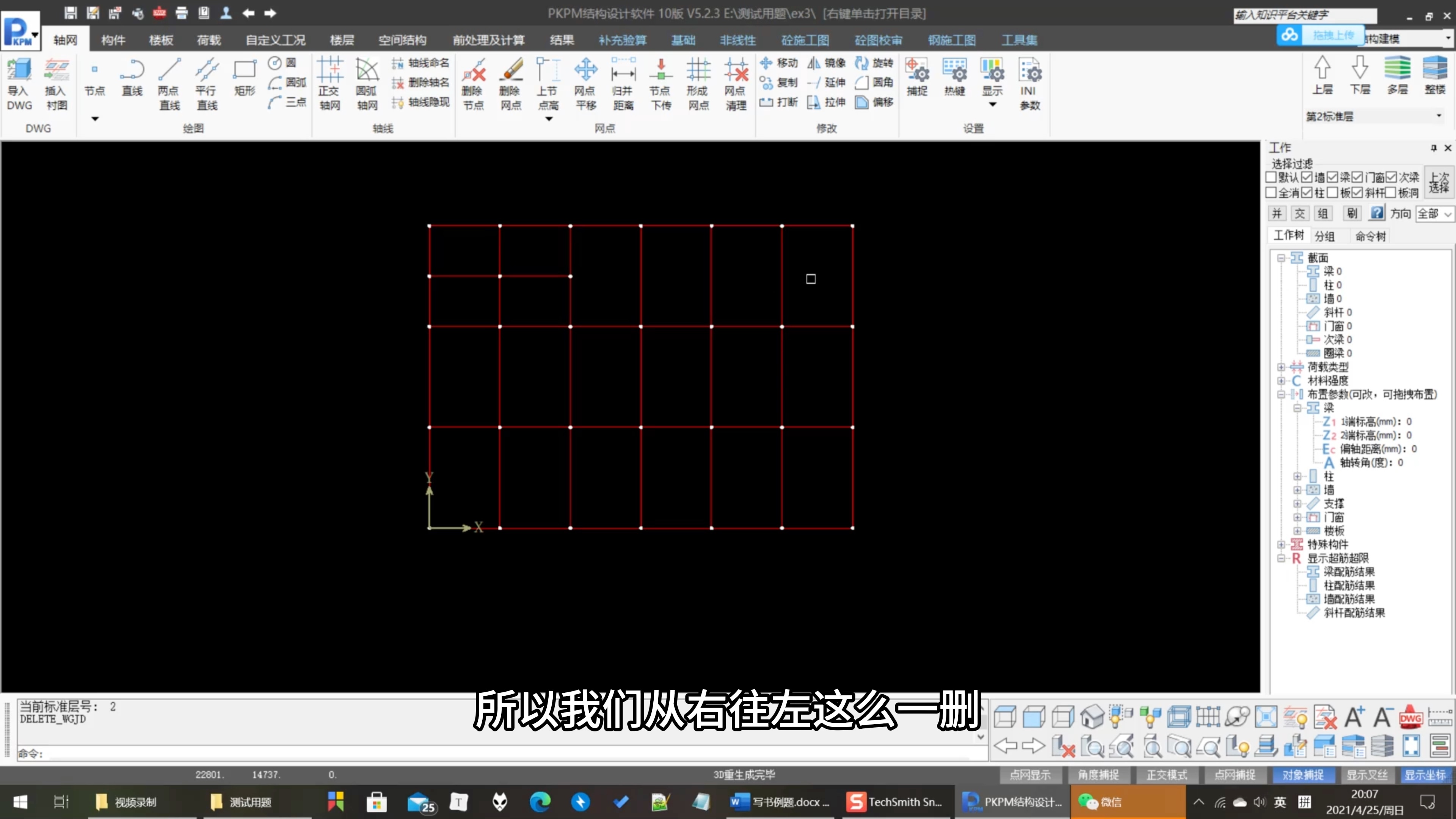Check the 板 filter checkbox
The height and width of the screenshot is (819, 1456).
pyautogui.click(x=1333, y=193)
